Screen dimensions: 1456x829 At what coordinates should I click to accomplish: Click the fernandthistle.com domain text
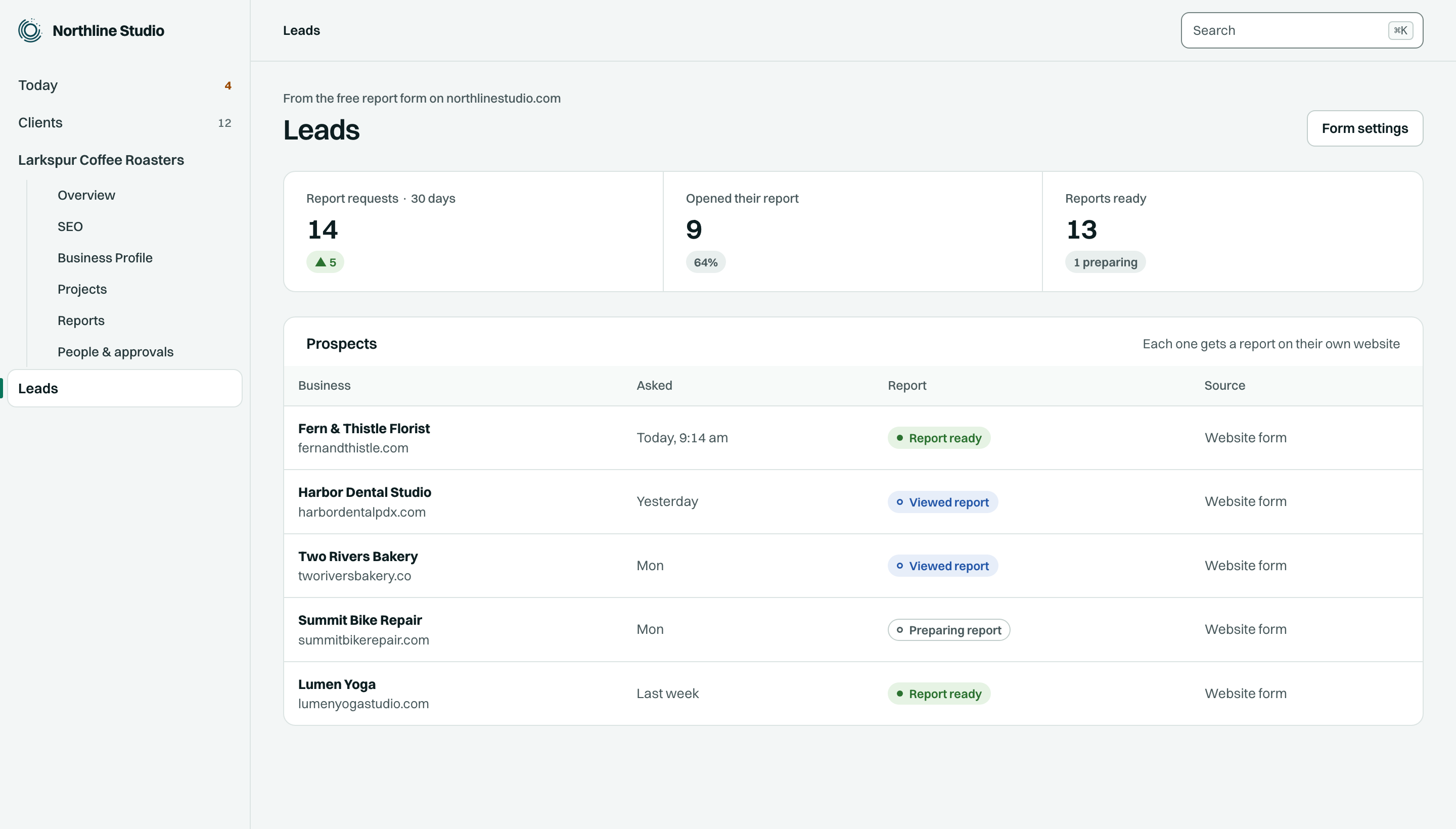353,448
